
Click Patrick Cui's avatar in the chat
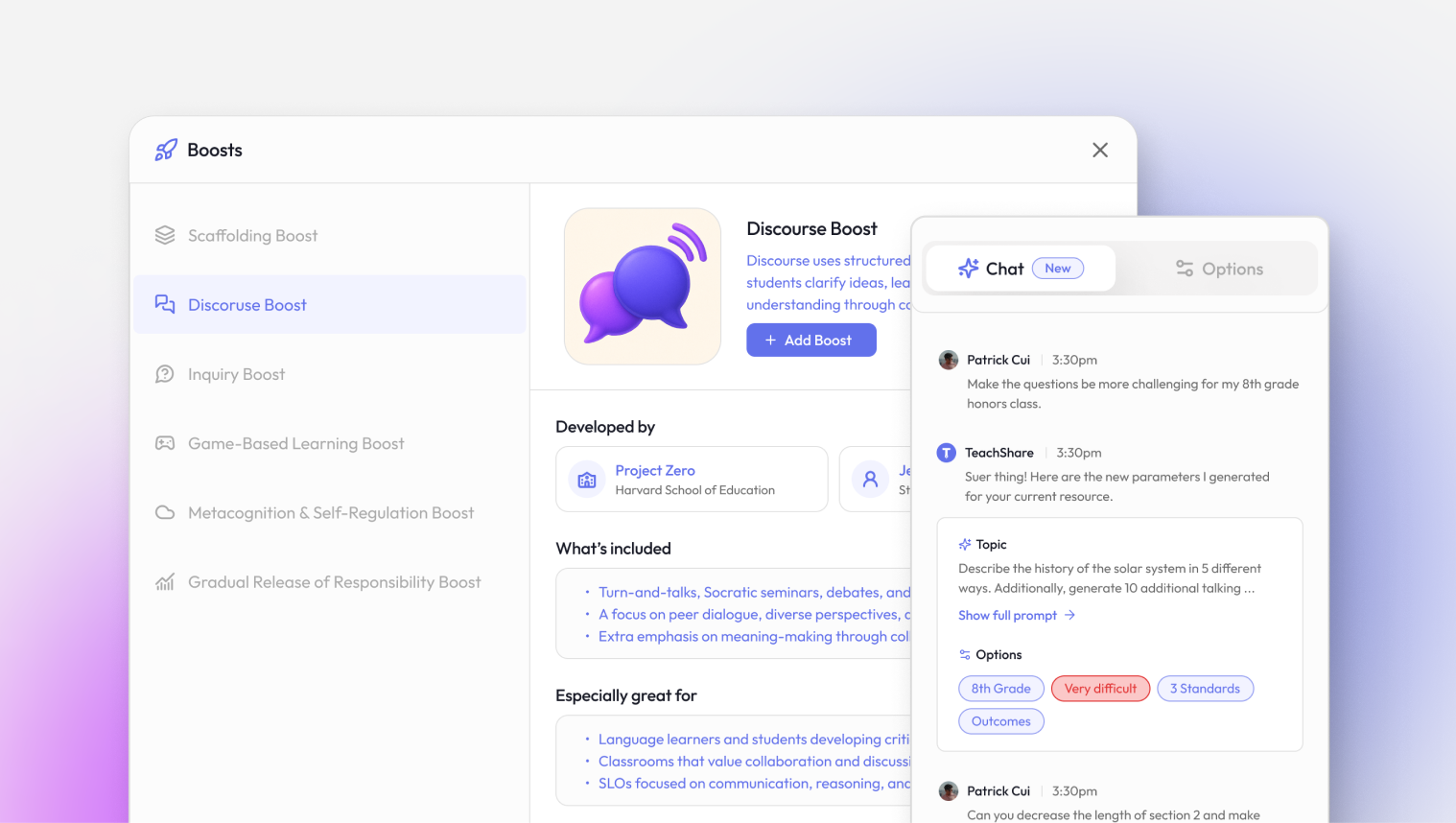tap(948, 360)
